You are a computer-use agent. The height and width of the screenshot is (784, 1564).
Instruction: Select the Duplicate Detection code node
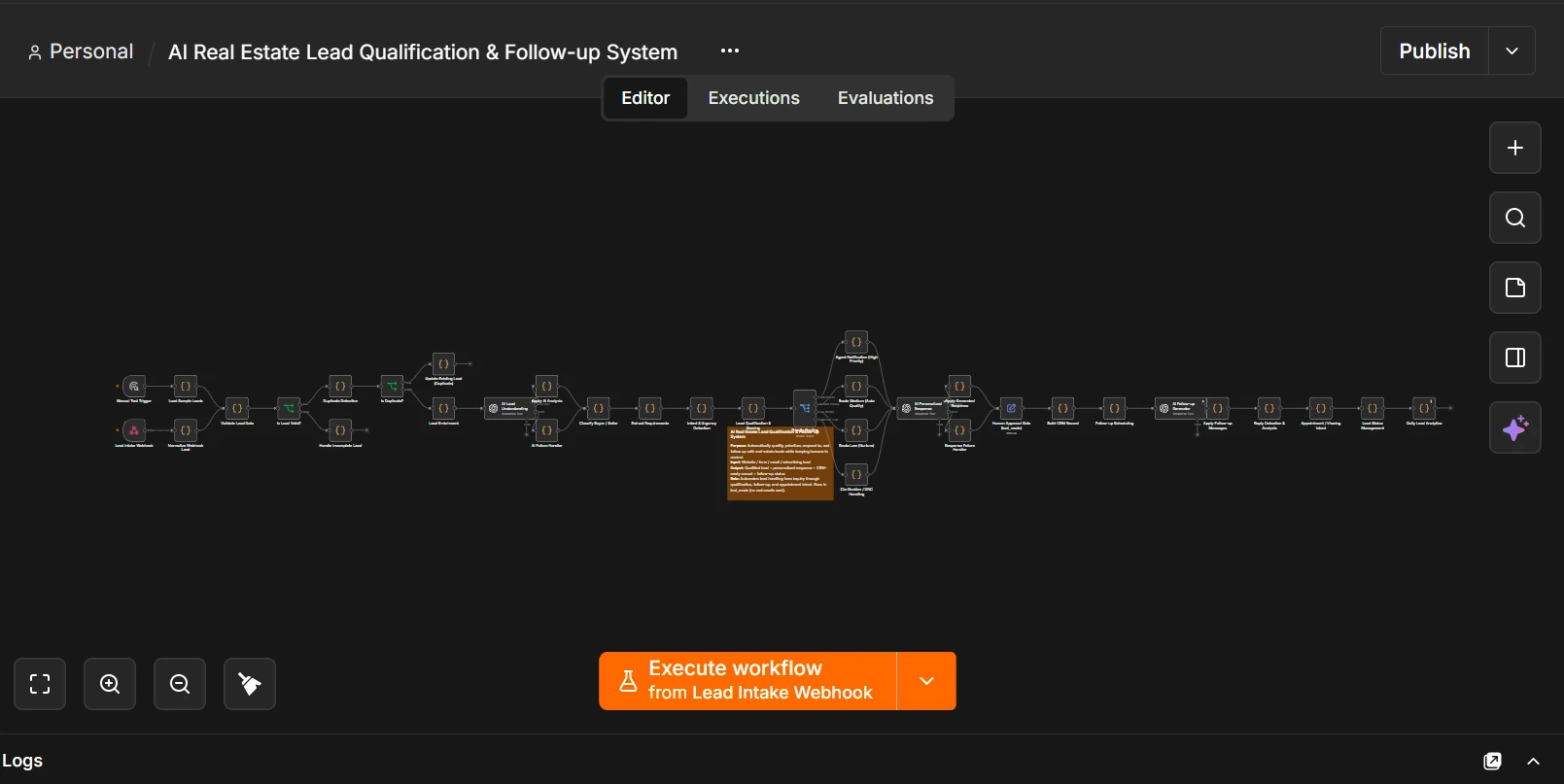pyautogui.click(x=340, y=387)
